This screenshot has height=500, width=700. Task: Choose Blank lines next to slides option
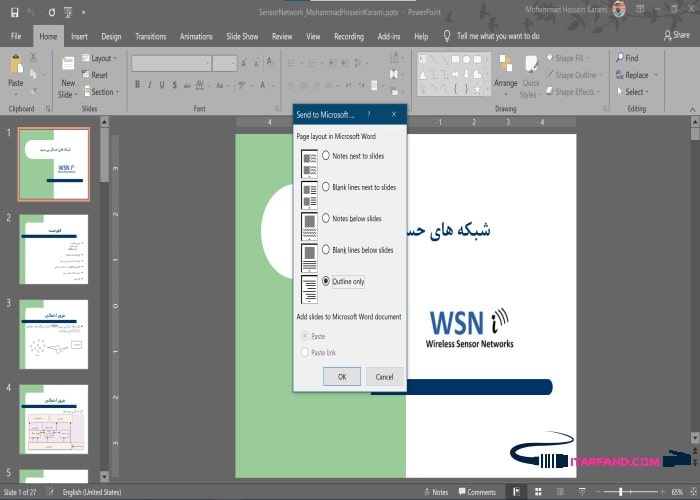coord(327,187)
